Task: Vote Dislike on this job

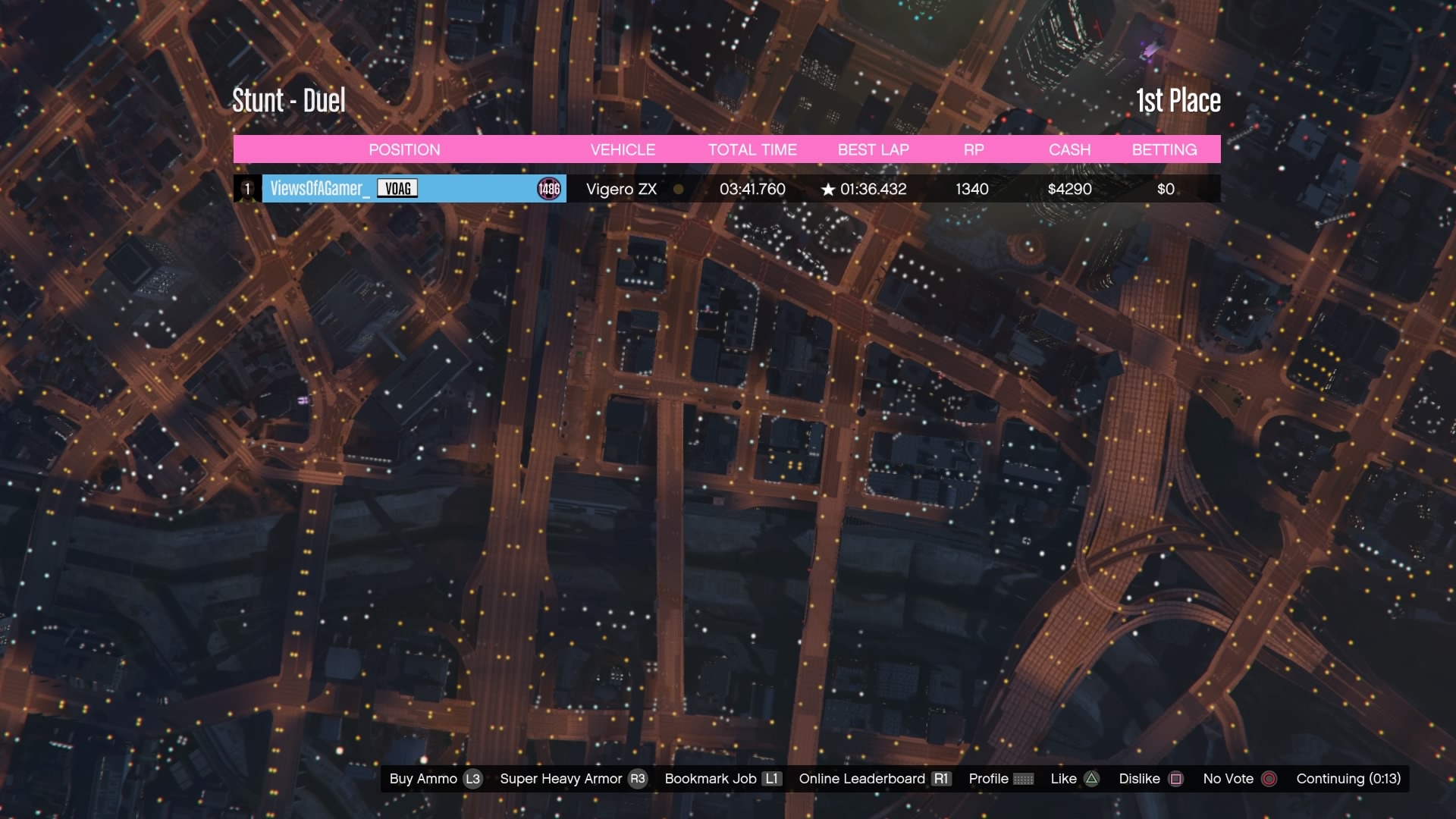Action: [x=1140, y=779]
